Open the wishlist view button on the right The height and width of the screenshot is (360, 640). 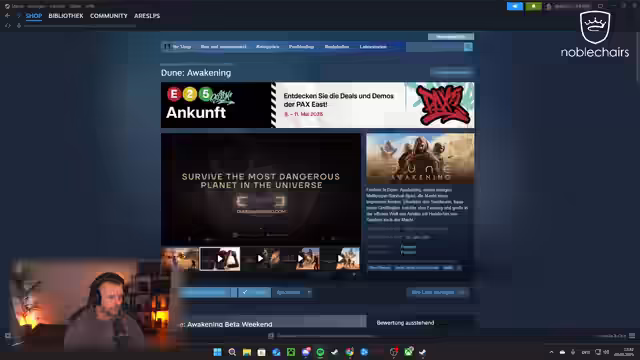(437, 292)
